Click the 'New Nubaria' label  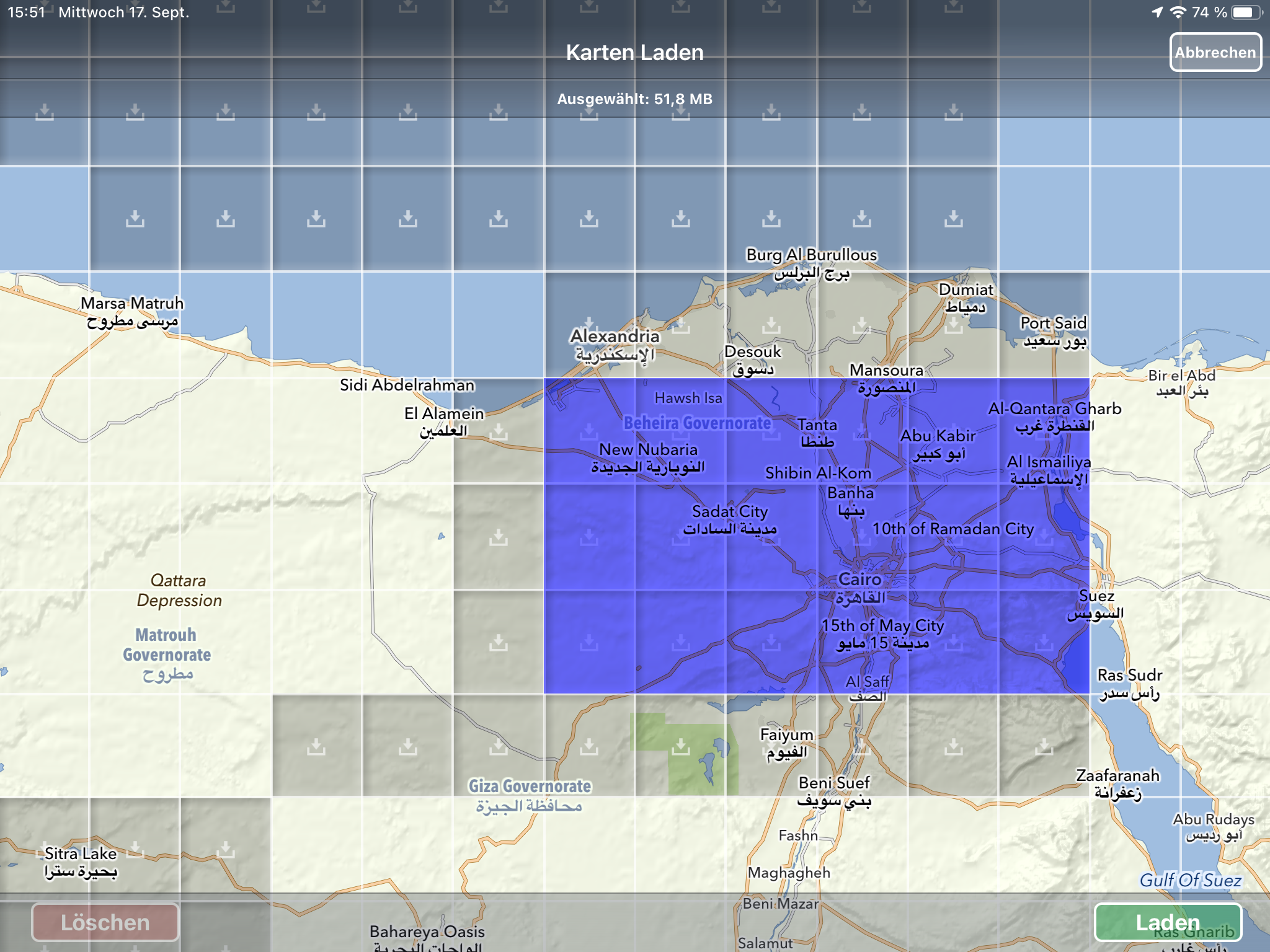tap(648, 449)
